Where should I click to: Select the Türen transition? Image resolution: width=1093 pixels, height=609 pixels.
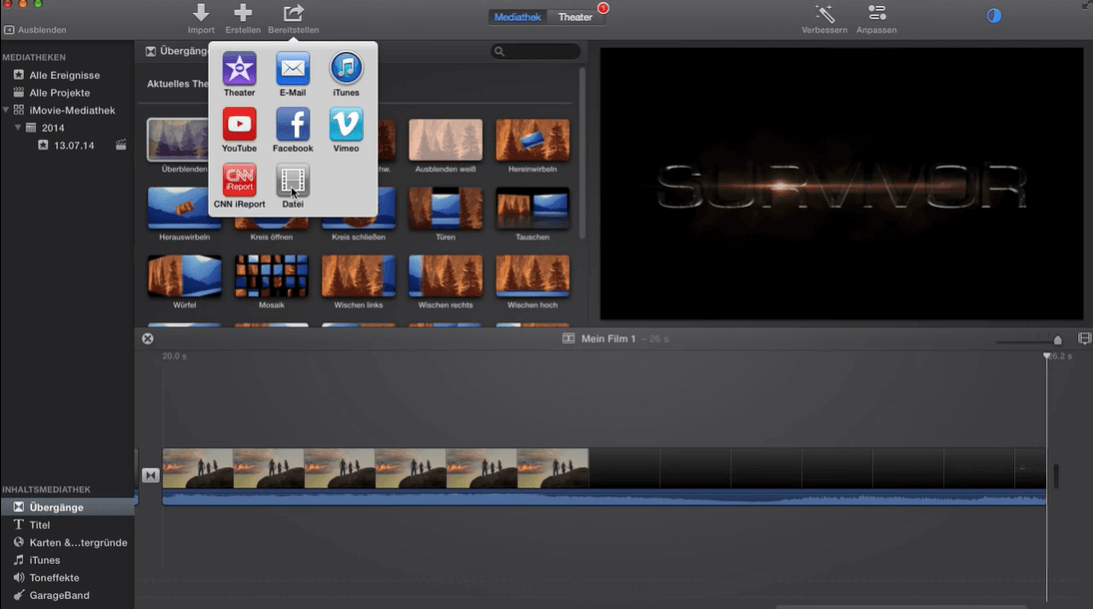(445, 208)
